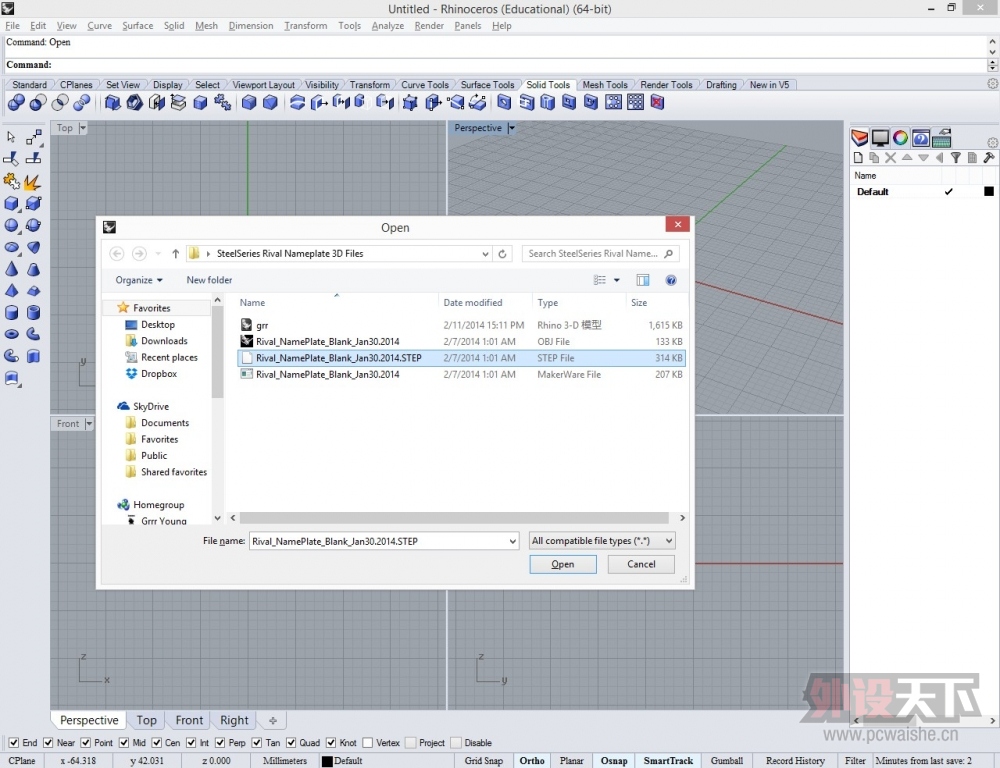1000x768 pixels.
Task: Toggle the Perp osnap checkbox
Action: (x=220, y=742)
